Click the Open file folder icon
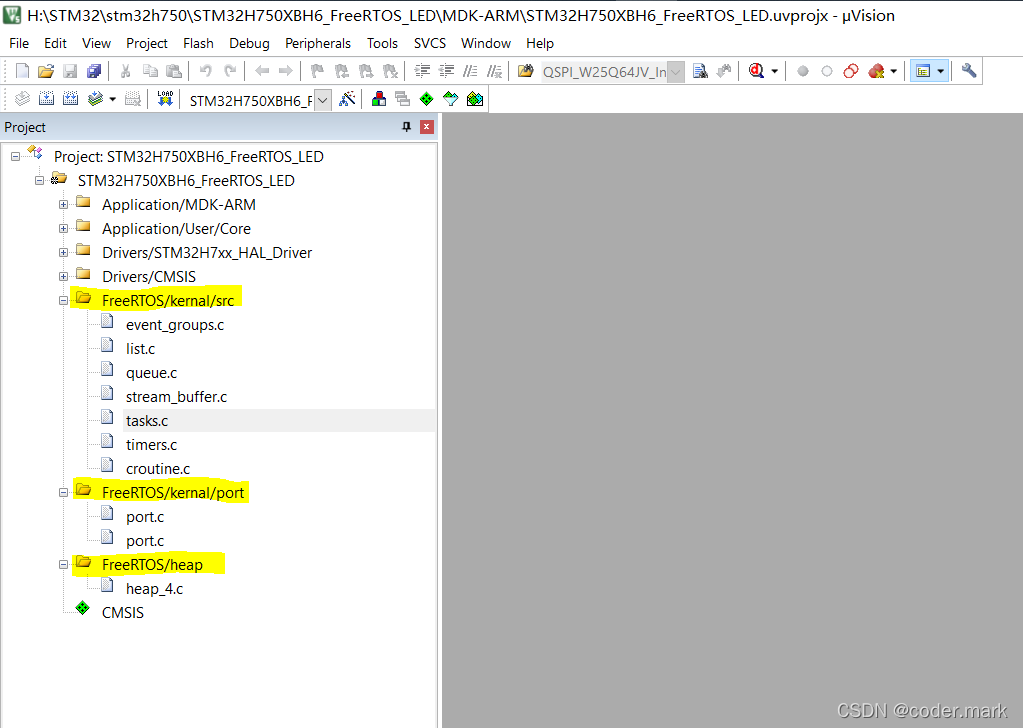Screen dimensions: 1023x728 [46, 71]
